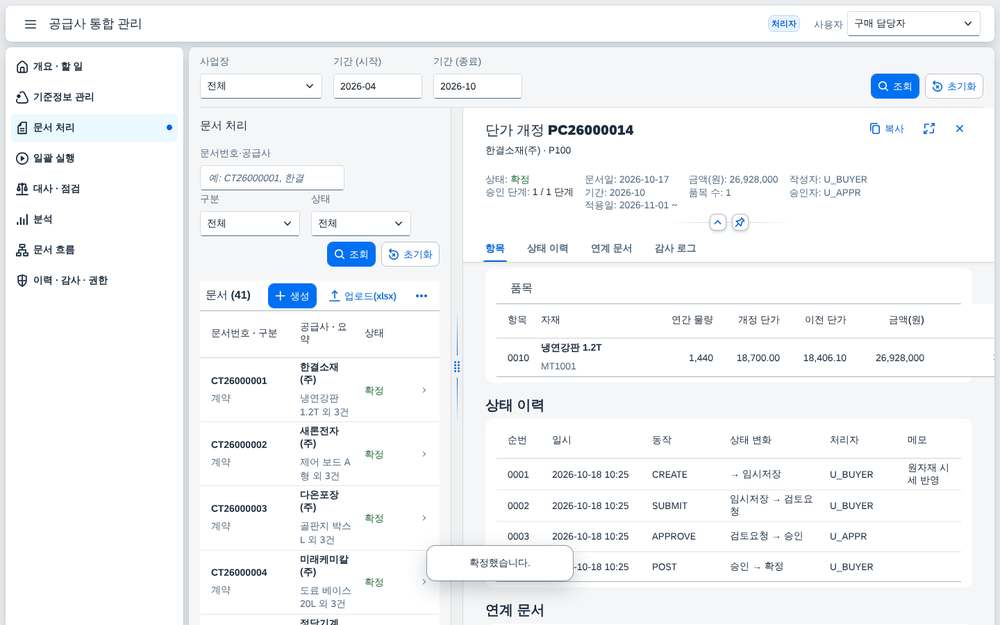Click memo 원자재 시세 반영
The image size is (1000, 625).
928,474
